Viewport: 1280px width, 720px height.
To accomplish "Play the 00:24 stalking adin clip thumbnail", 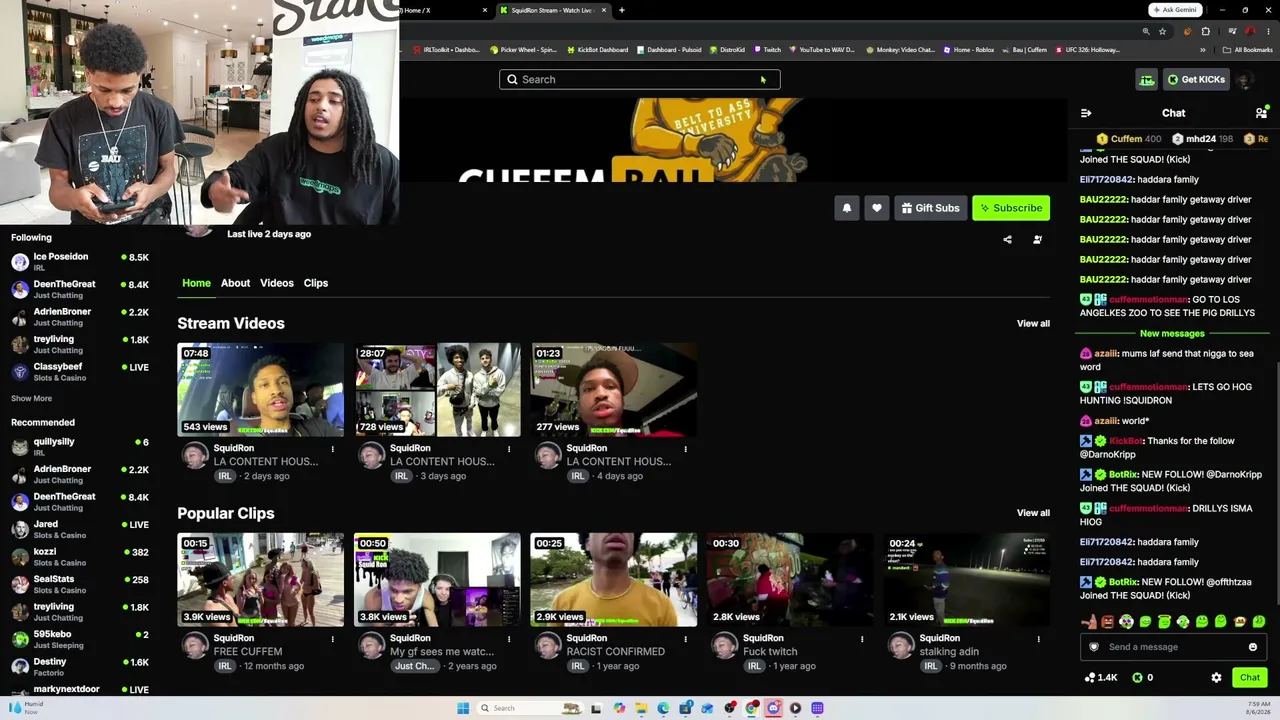I will tap(967, 580).
